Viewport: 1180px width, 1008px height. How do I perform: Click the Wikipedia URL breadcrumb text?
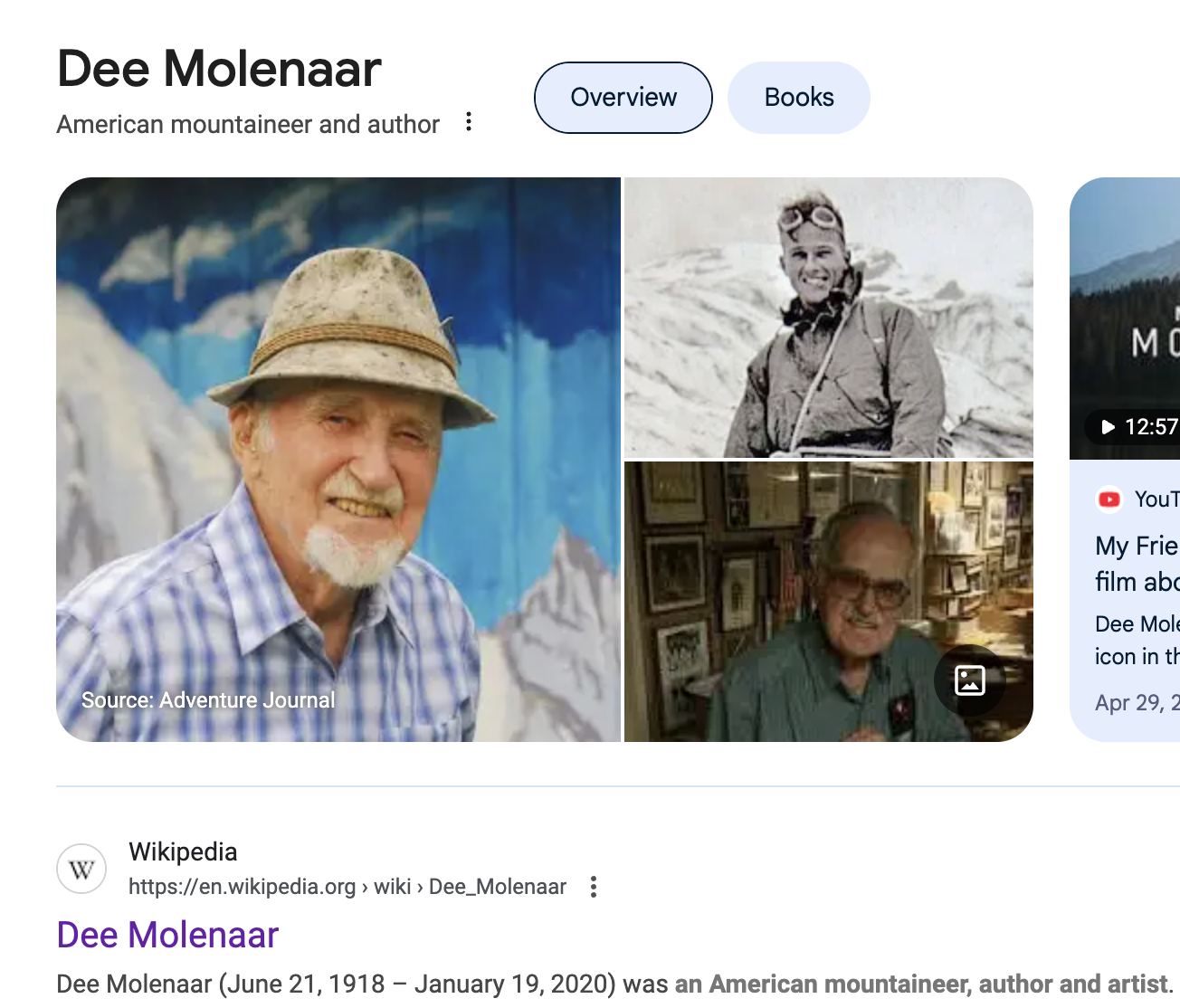point(347,887)
